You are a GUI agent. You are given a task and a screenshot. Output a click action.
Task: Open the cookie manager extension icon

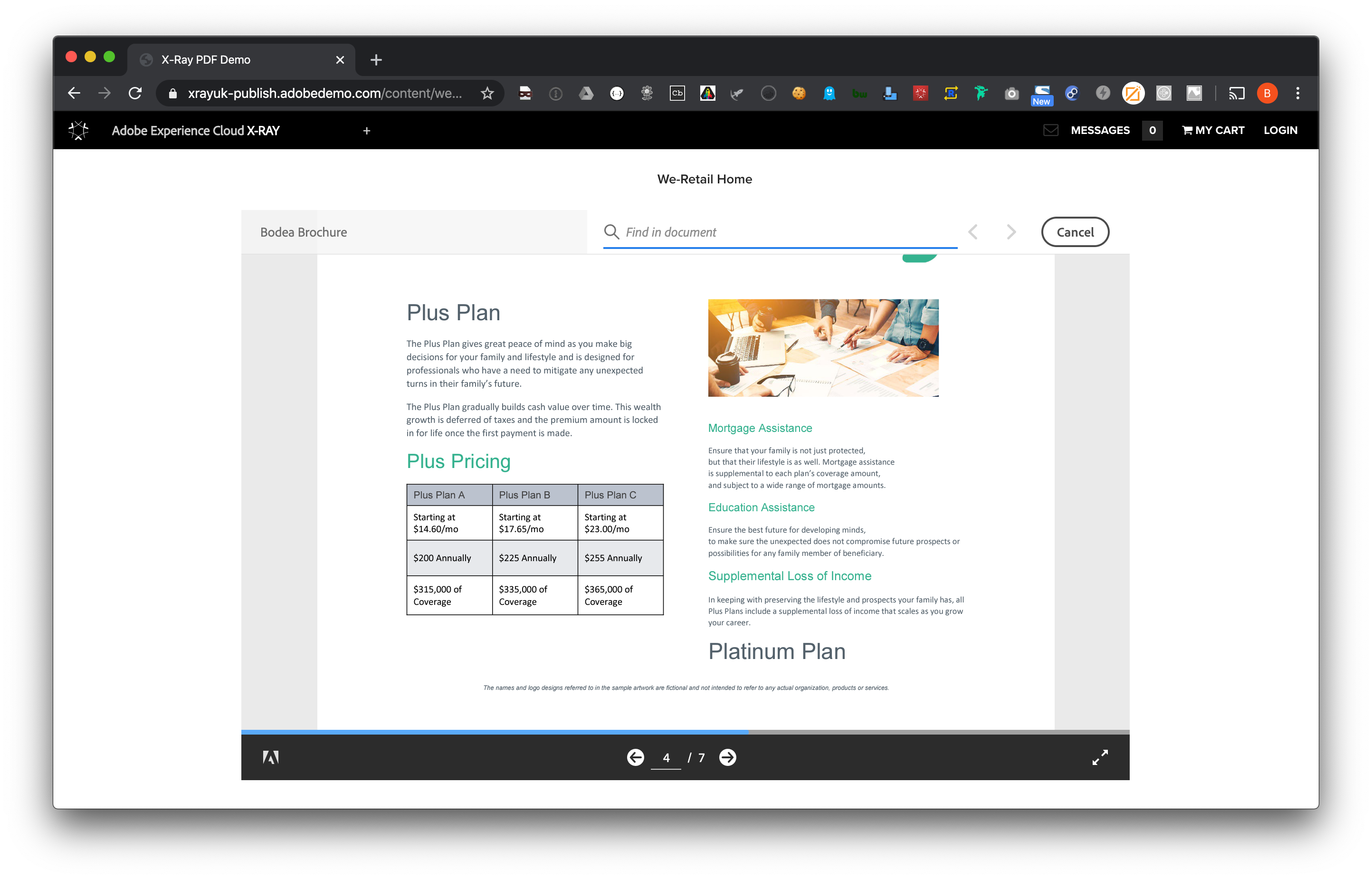799,93
